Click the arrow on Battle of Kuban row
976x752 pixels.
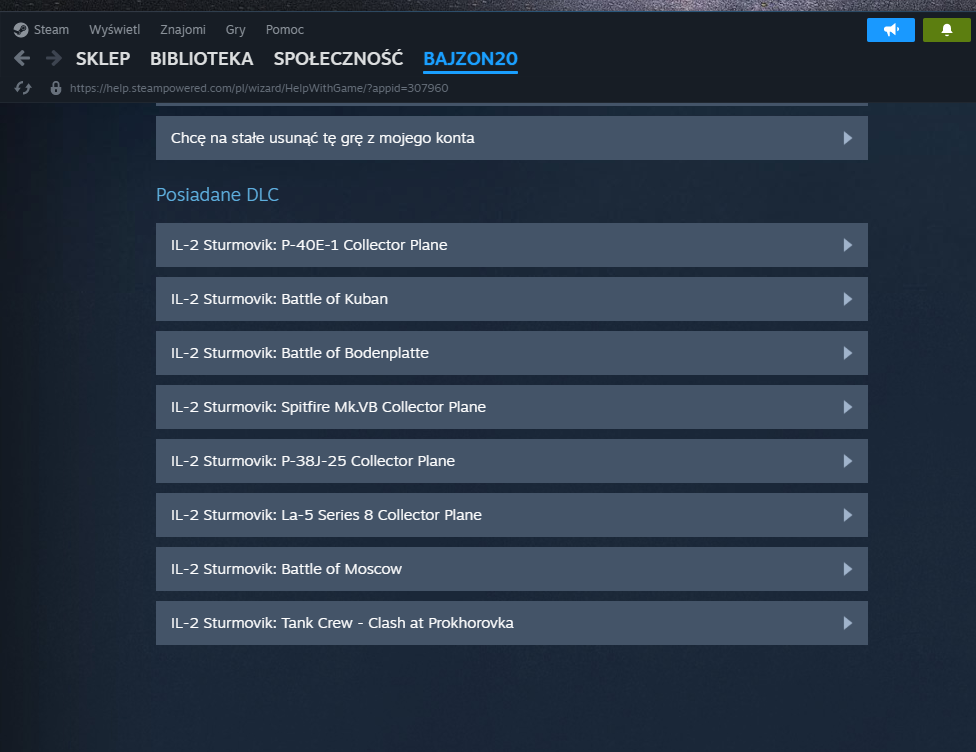point(847,299)
